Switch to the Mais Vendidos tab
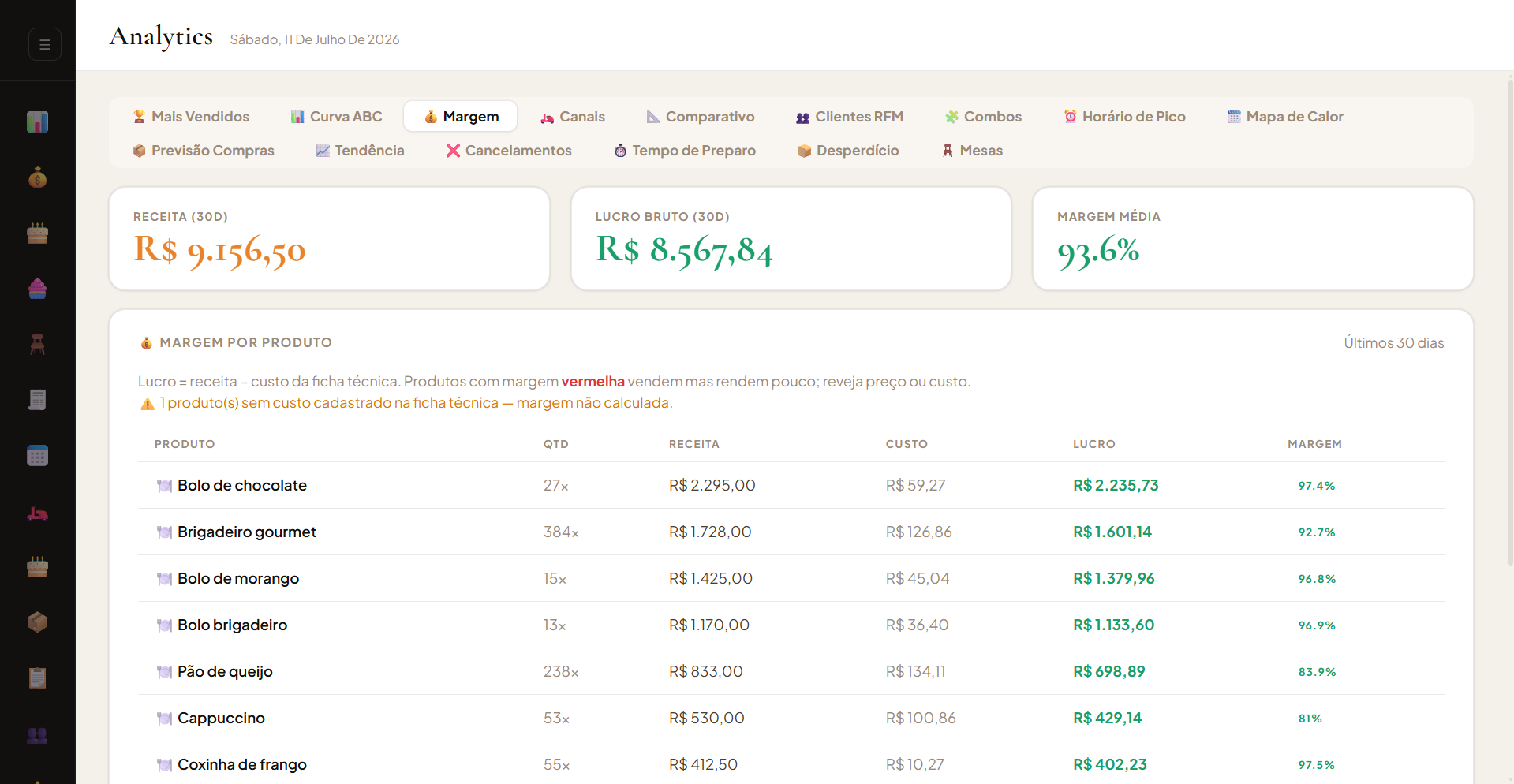 tap(191, 117)
